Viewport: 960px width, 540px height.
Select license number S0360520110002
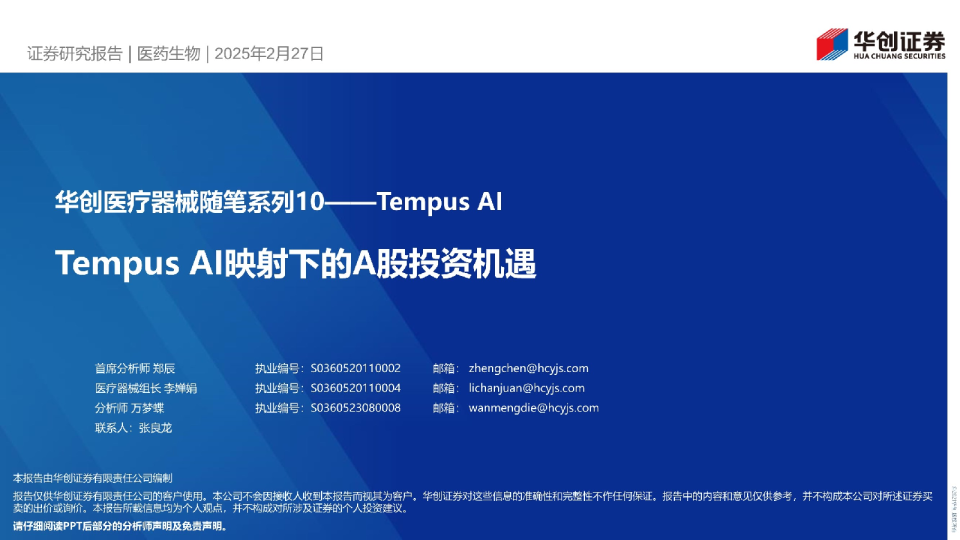[x=356, y=368]
